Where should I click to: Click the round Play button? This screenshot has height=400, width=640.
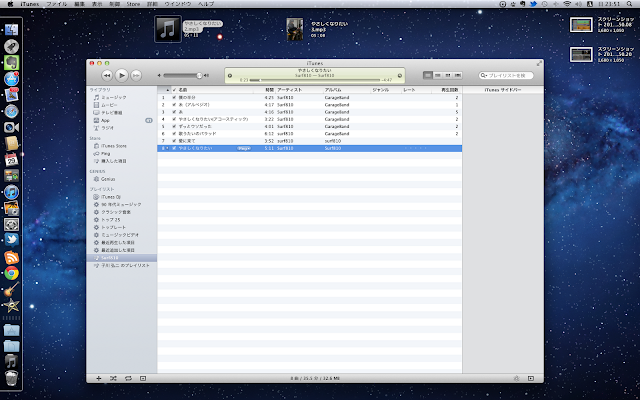click(122, 75)
